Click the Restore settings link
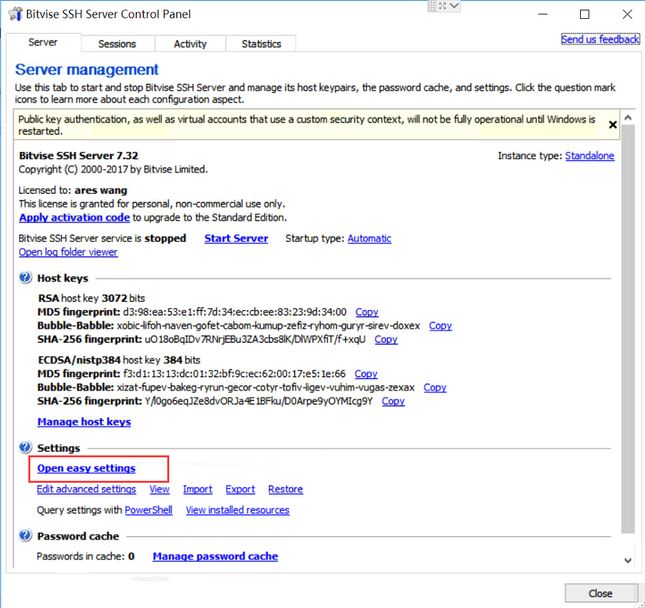This screenshot has width=645, height=608. [285, 490]
